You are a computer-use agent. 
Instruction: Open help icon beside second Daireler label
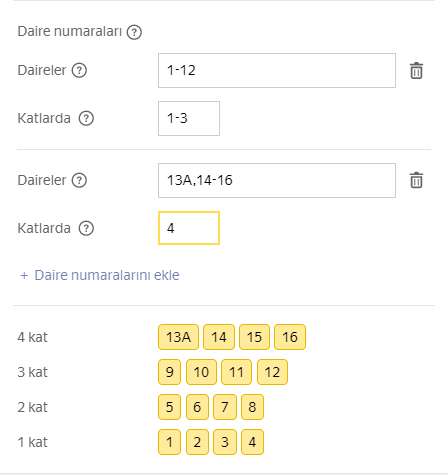click(79, 180)
